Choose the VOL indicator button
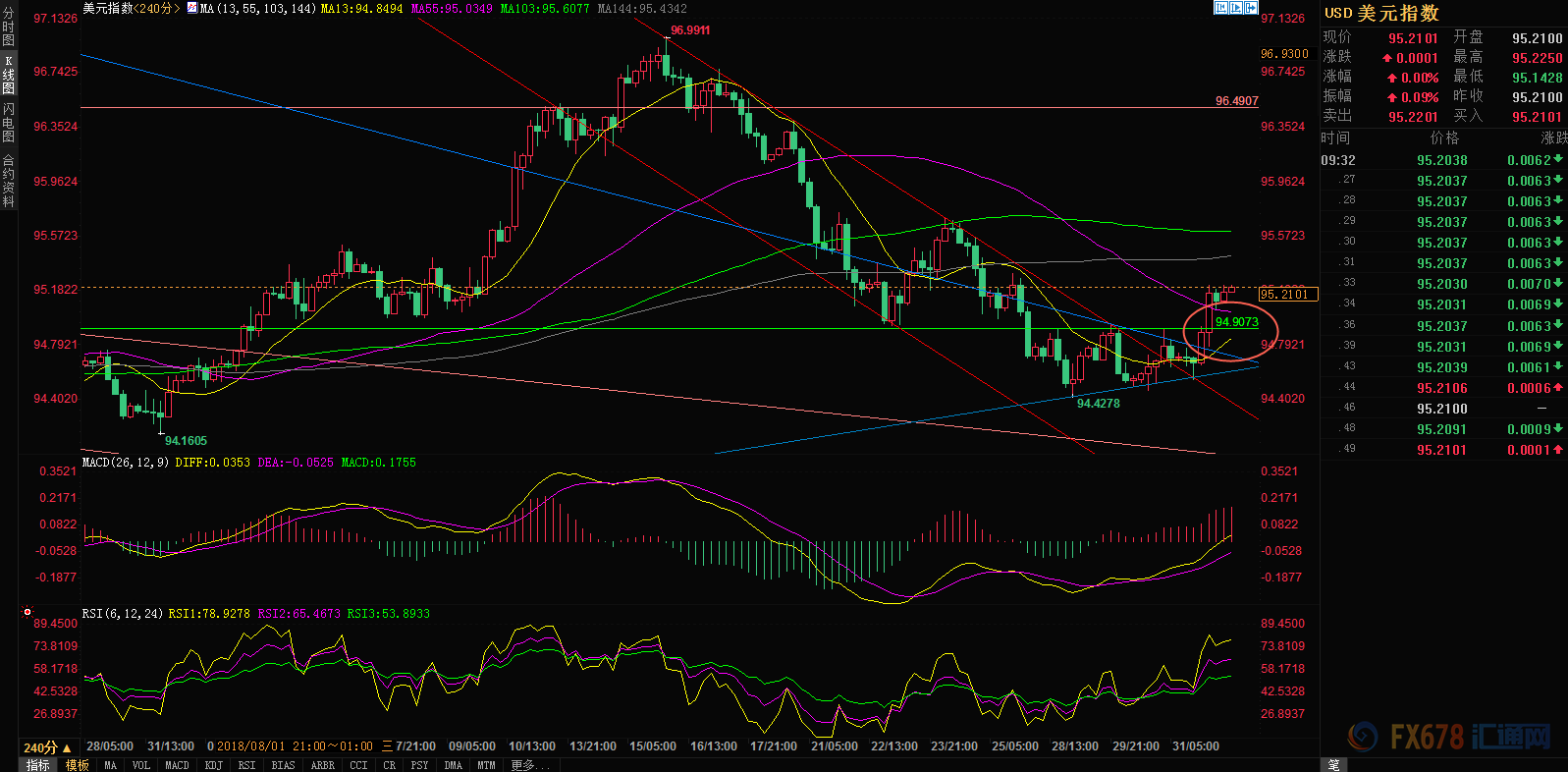The width and height of the screenshot is (1568, 772). click(141, 765)
